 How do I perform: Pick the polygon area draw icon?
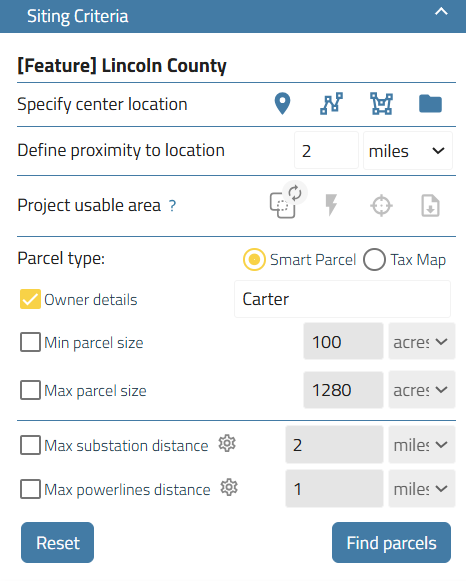click(x=381, y=104)
